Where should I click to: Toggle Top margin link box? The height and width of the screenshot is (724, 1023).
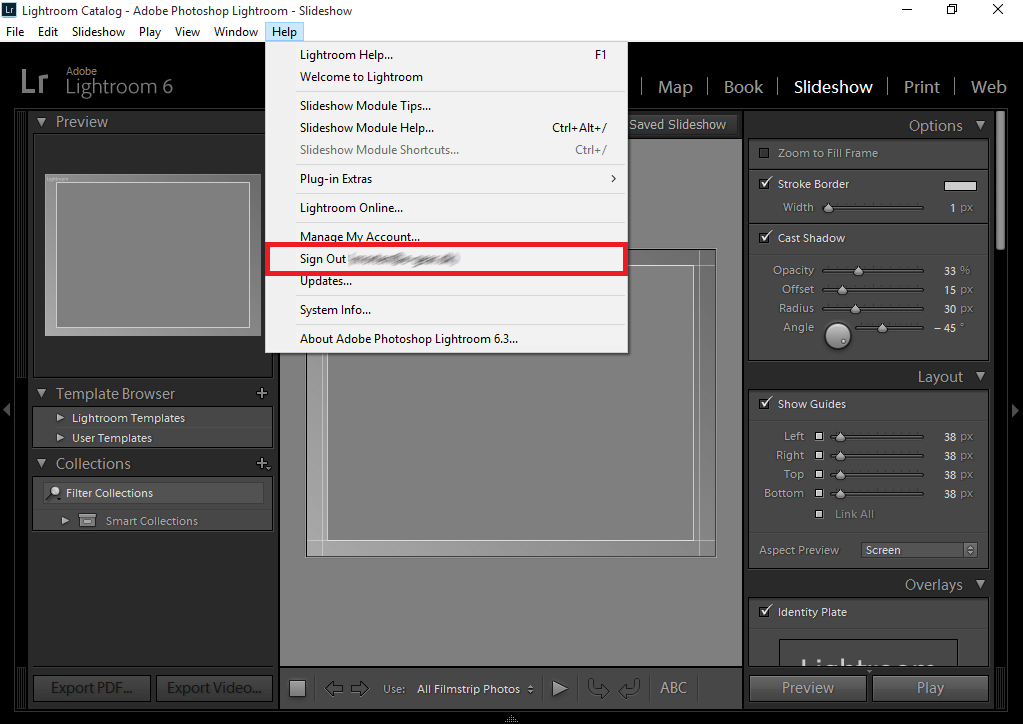819,474
